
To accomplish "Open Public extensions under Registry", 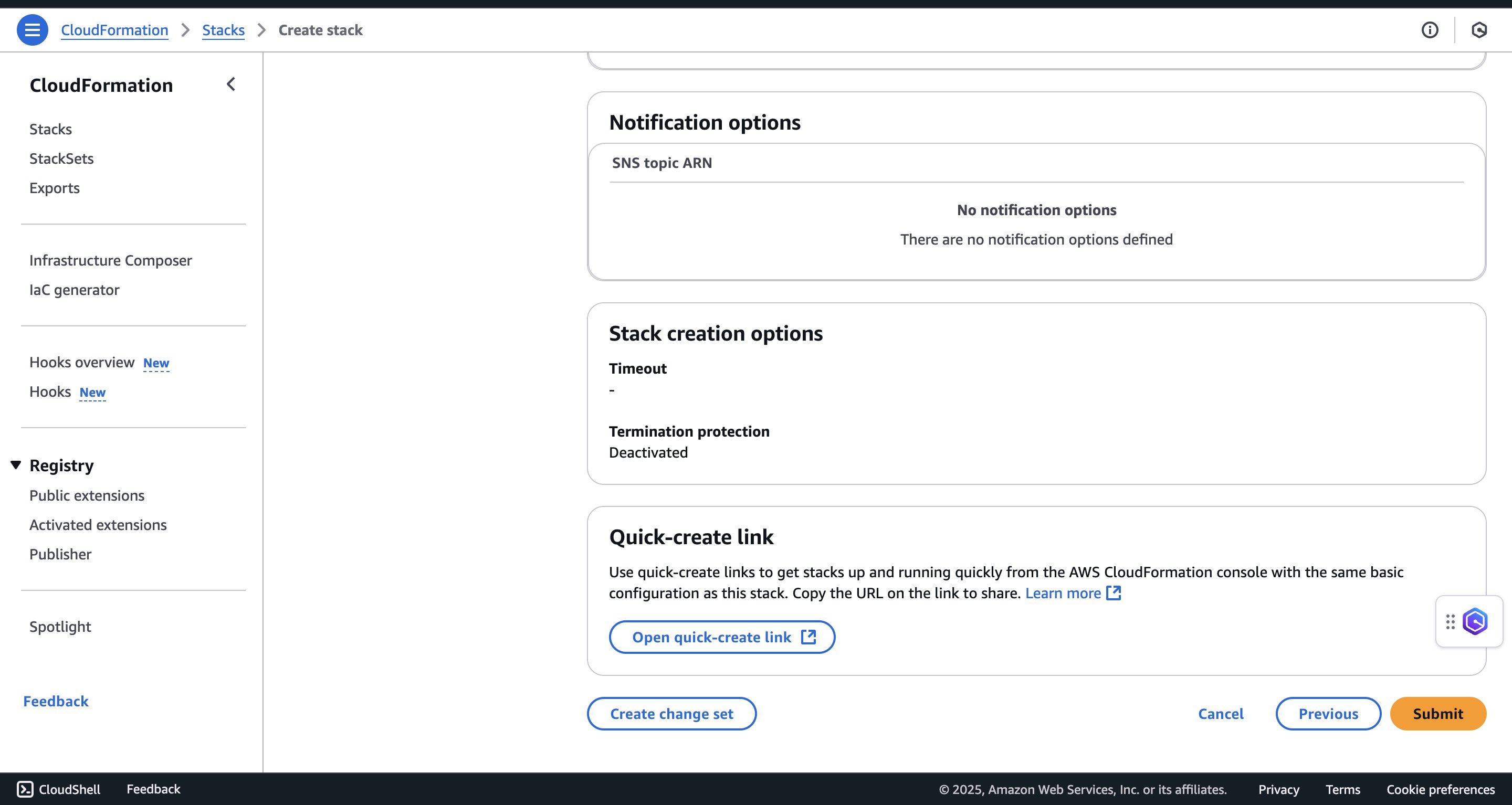I will point(87,495).
